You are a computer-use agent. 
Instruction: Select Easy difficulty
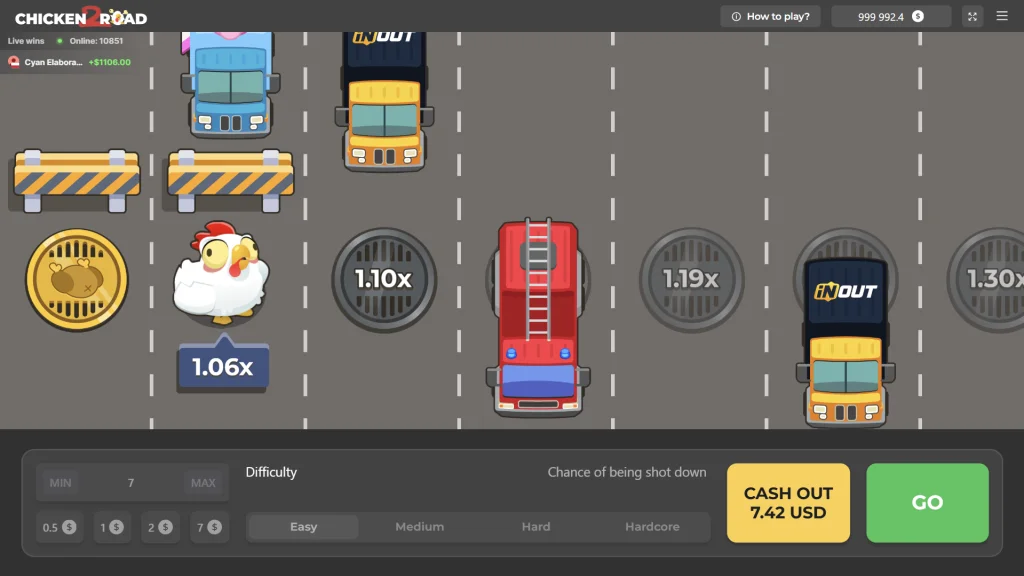tap(304, 526)
